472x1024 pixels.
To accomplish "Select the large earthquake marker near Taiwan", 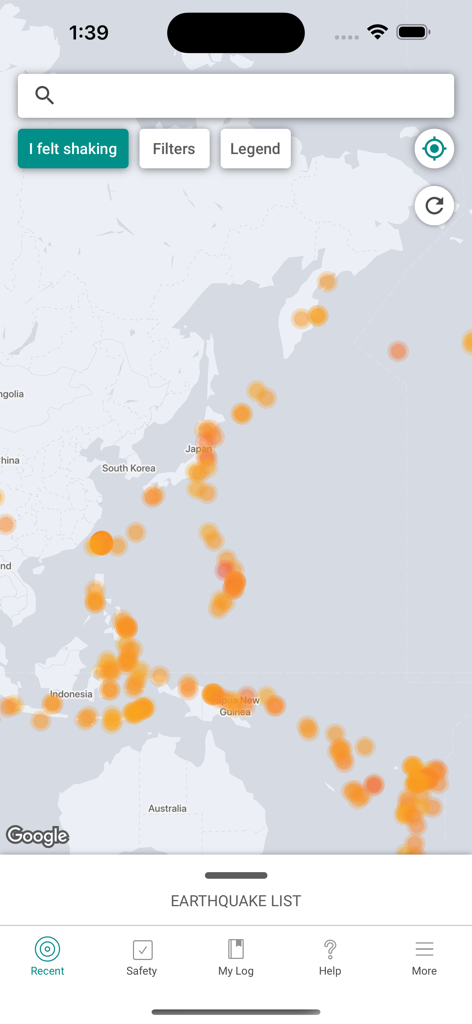I will click(101, 543).
